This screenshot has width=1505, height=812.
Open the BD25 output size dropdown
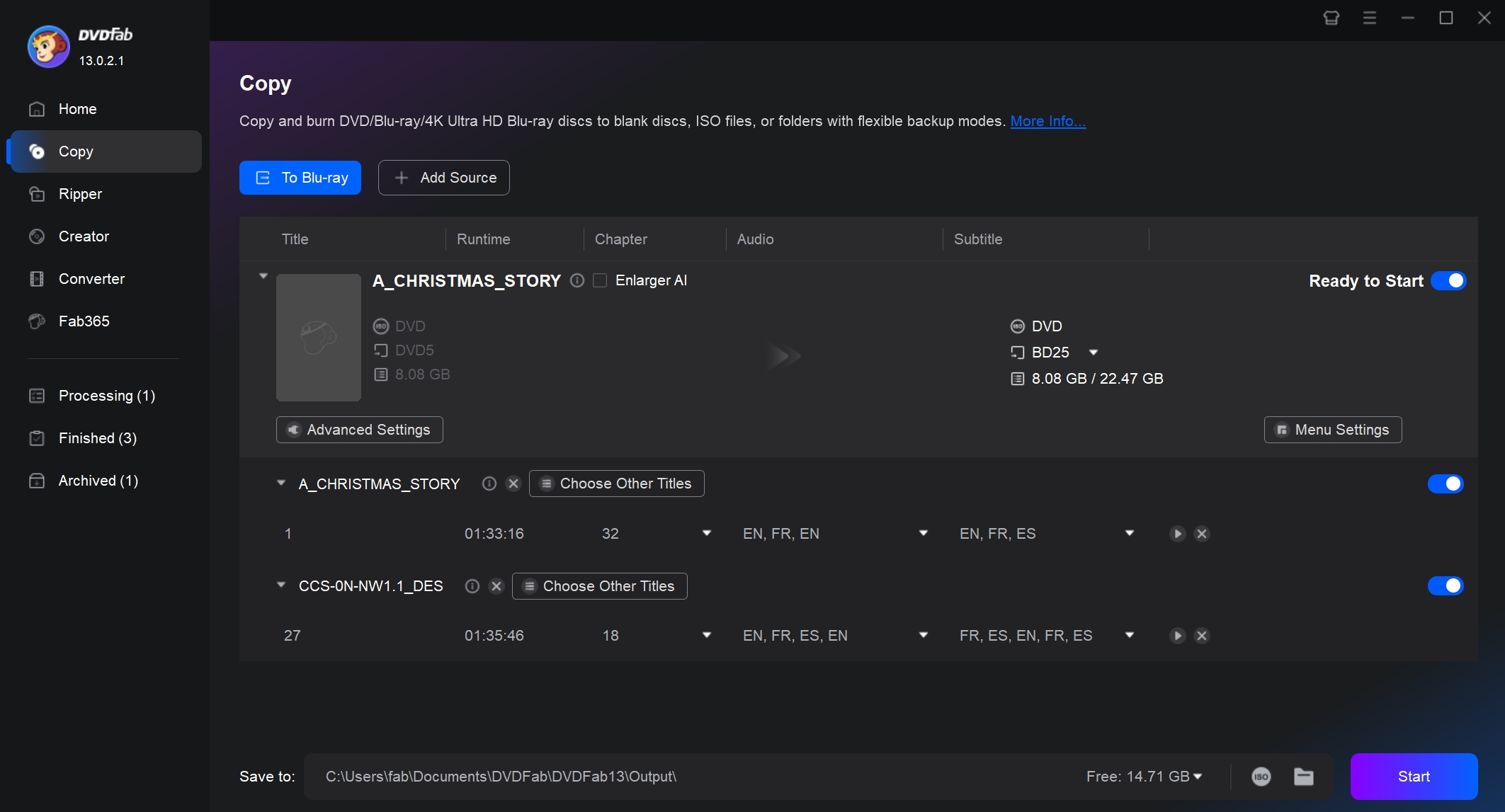(x=1094, y=352)
